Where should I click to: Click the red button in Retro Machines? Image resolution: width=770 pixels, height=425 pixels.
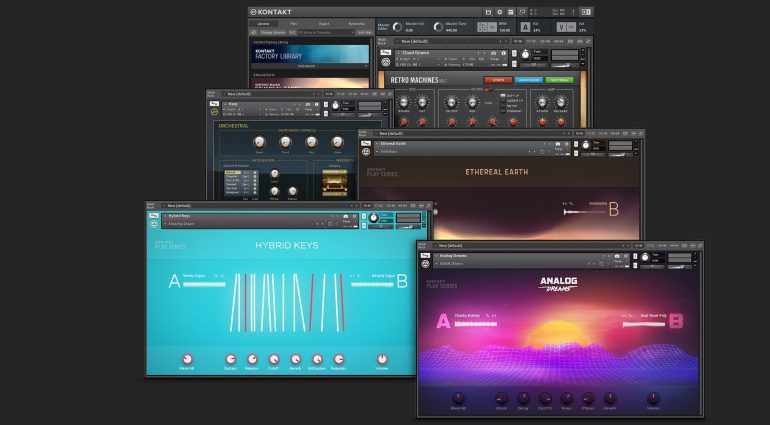coord(498,80)
